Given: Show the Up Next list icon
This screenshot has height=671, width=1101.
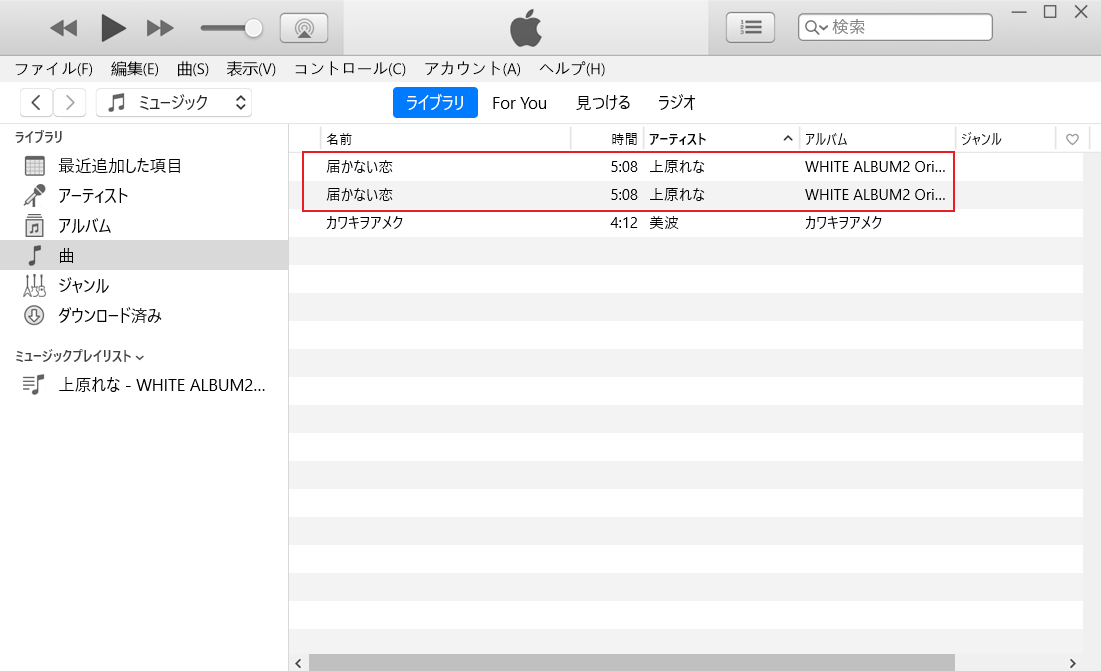Looking at the screenshot, I should click(750, 27).
